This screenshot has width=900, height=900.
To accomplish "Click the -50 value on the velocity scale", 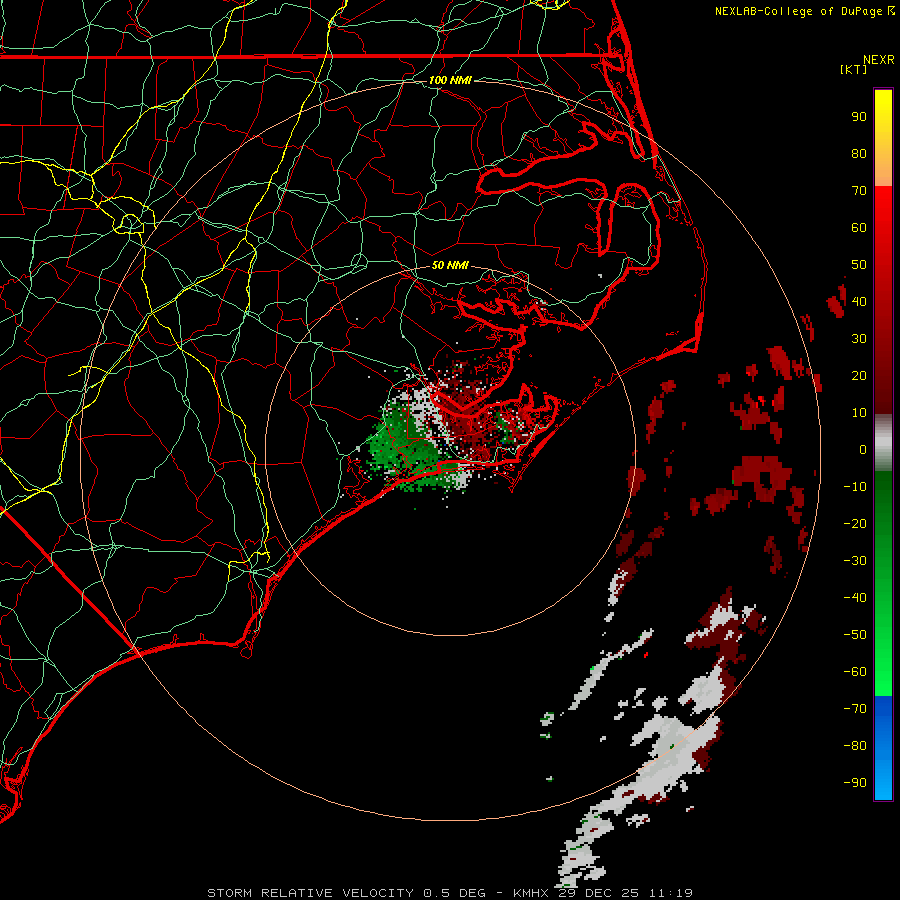I will click(x=855, y=635).
